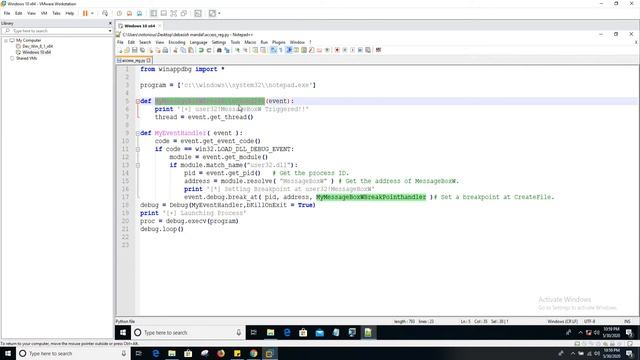
Task: Collapse the def fold marker on line 5
Action: tap(138, 101)
